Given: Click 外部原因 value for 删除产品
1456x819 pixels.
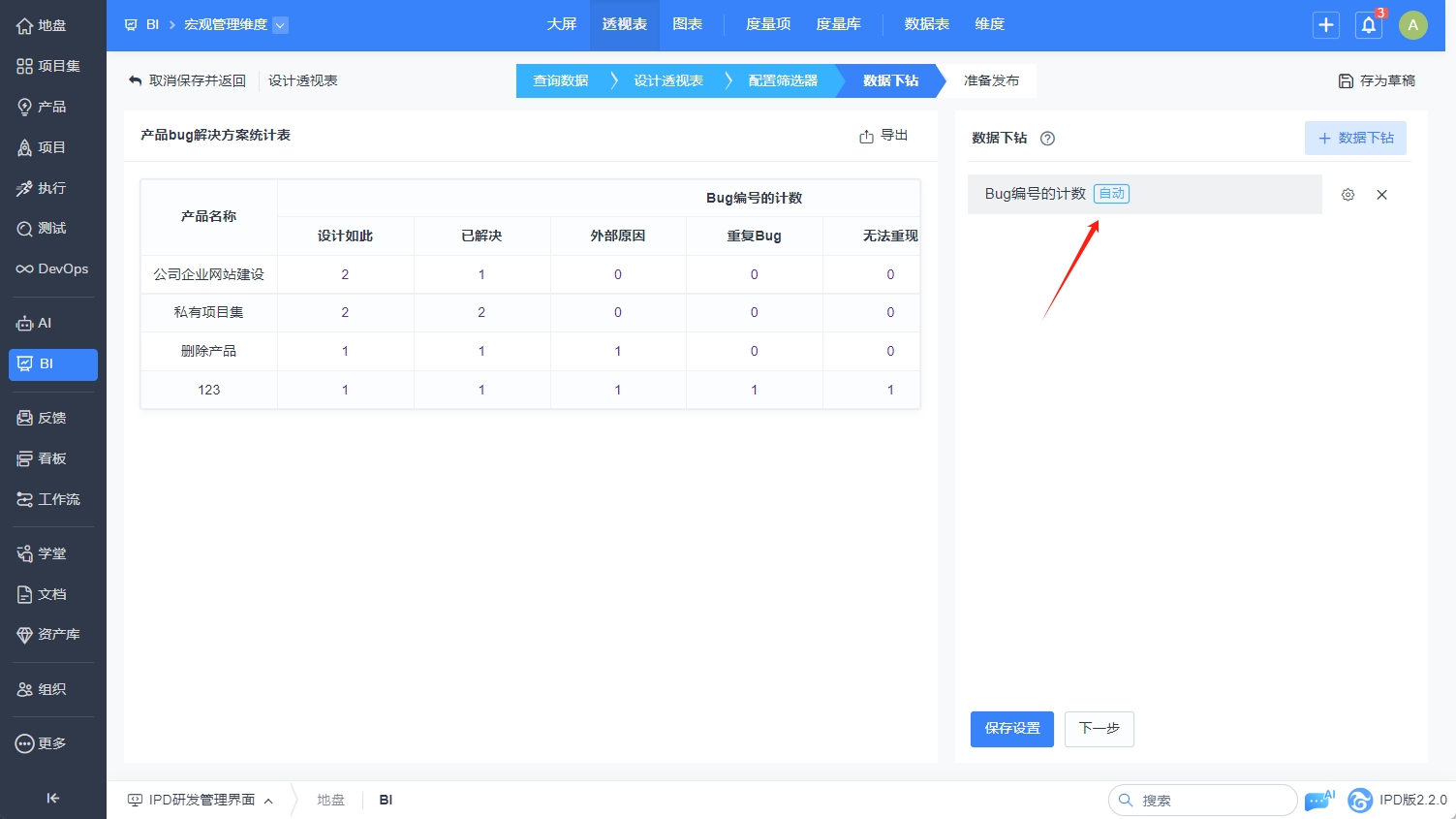Looking at the screenshot, I should (618, 352).
